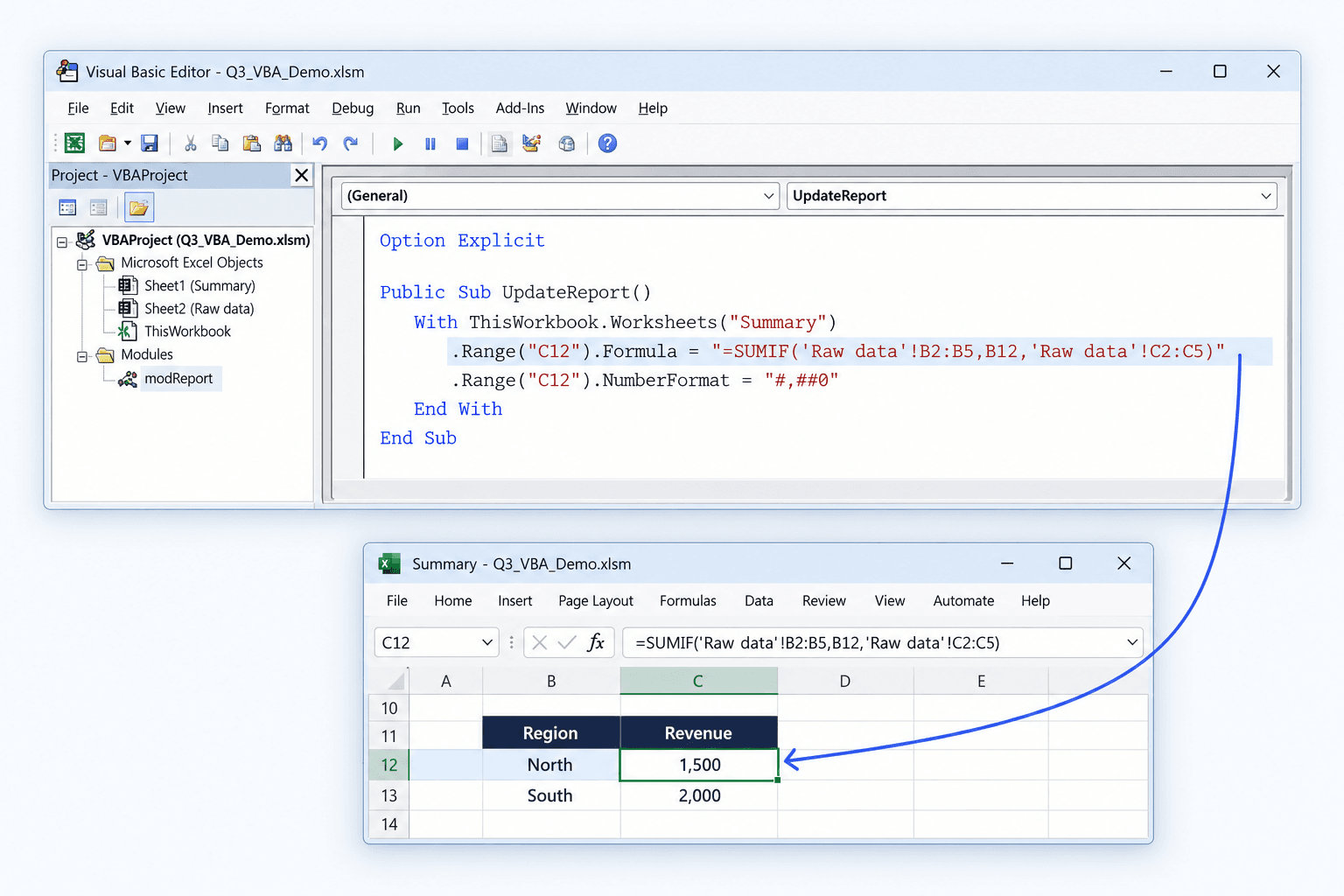Switch to the Formulas tab in Excel

(688, 601)
